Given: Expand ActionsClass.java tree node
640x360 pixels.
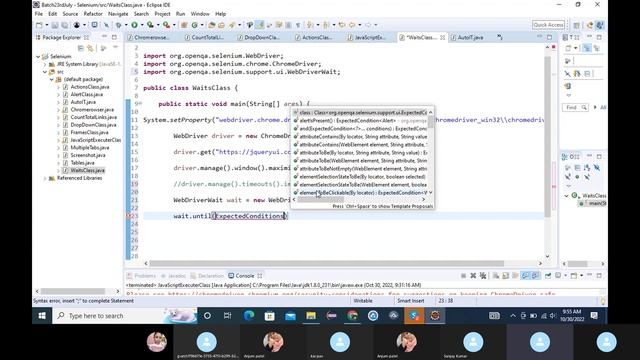Looking at the screenshot, I should click(x=59, y=87).
